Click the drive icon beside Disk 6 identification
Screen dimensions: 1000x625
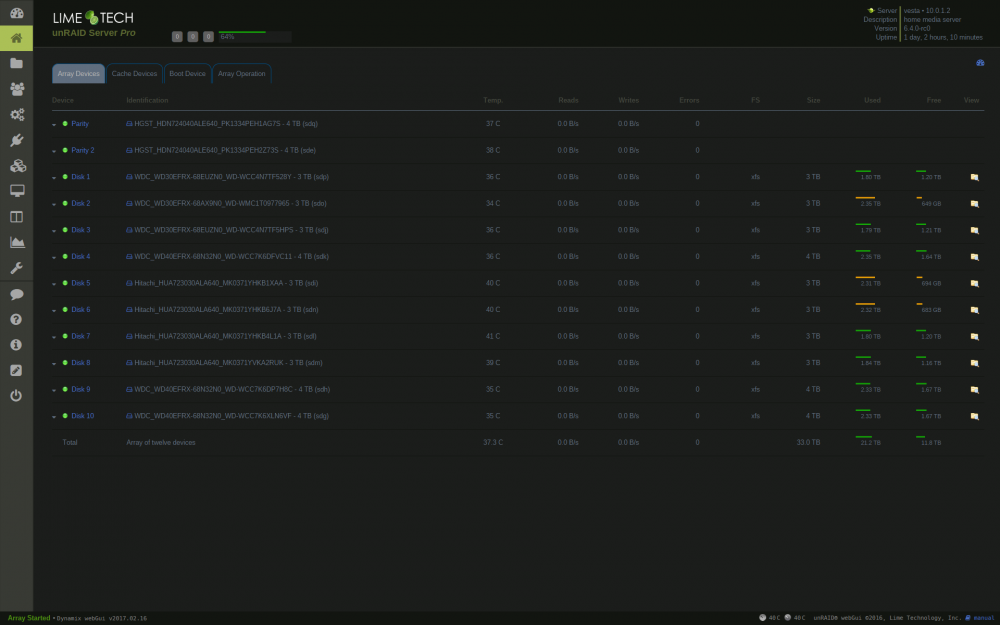pyautogui.click(x=129, y=310)
